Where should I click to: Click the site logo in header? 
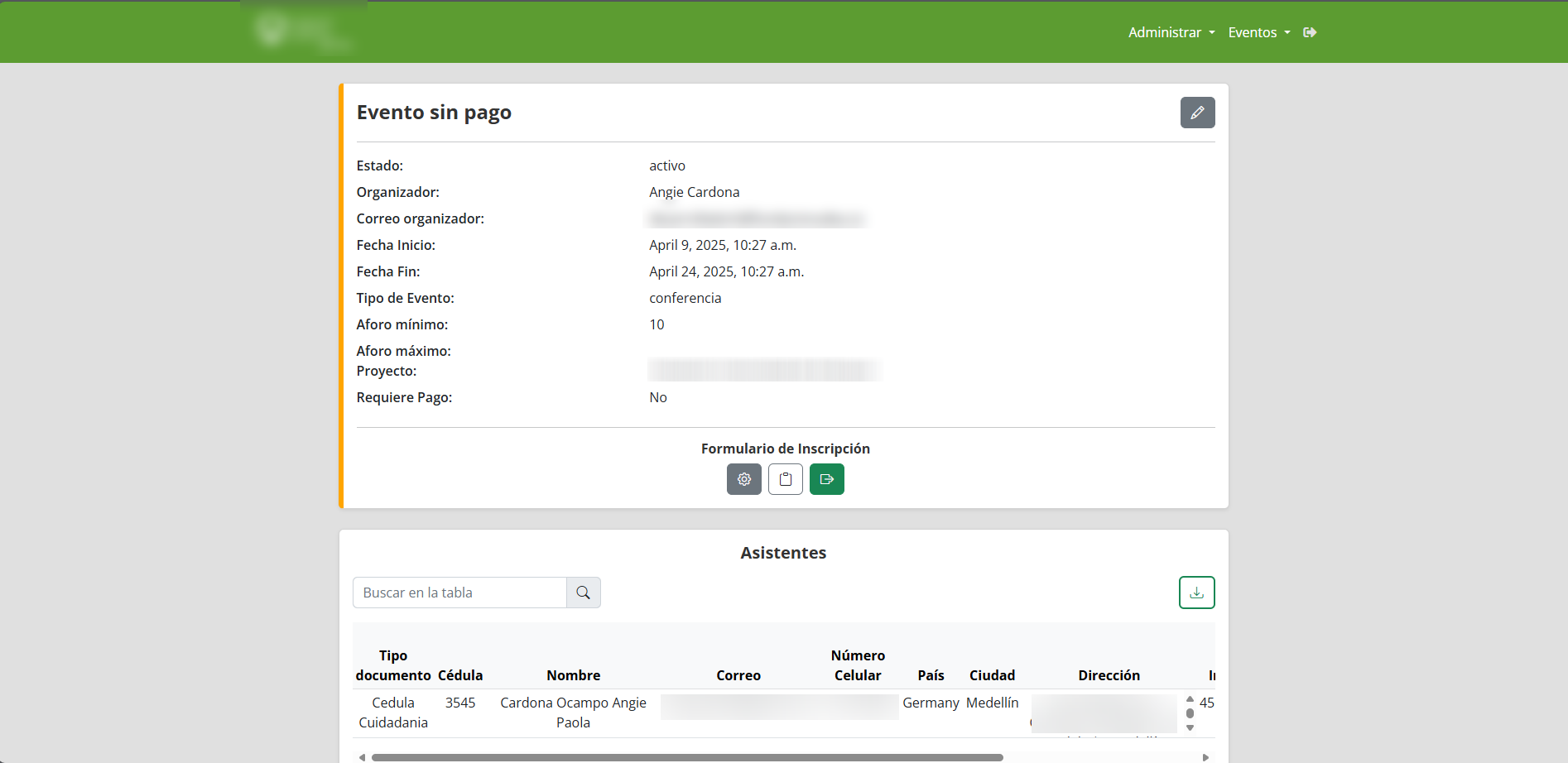303,32
